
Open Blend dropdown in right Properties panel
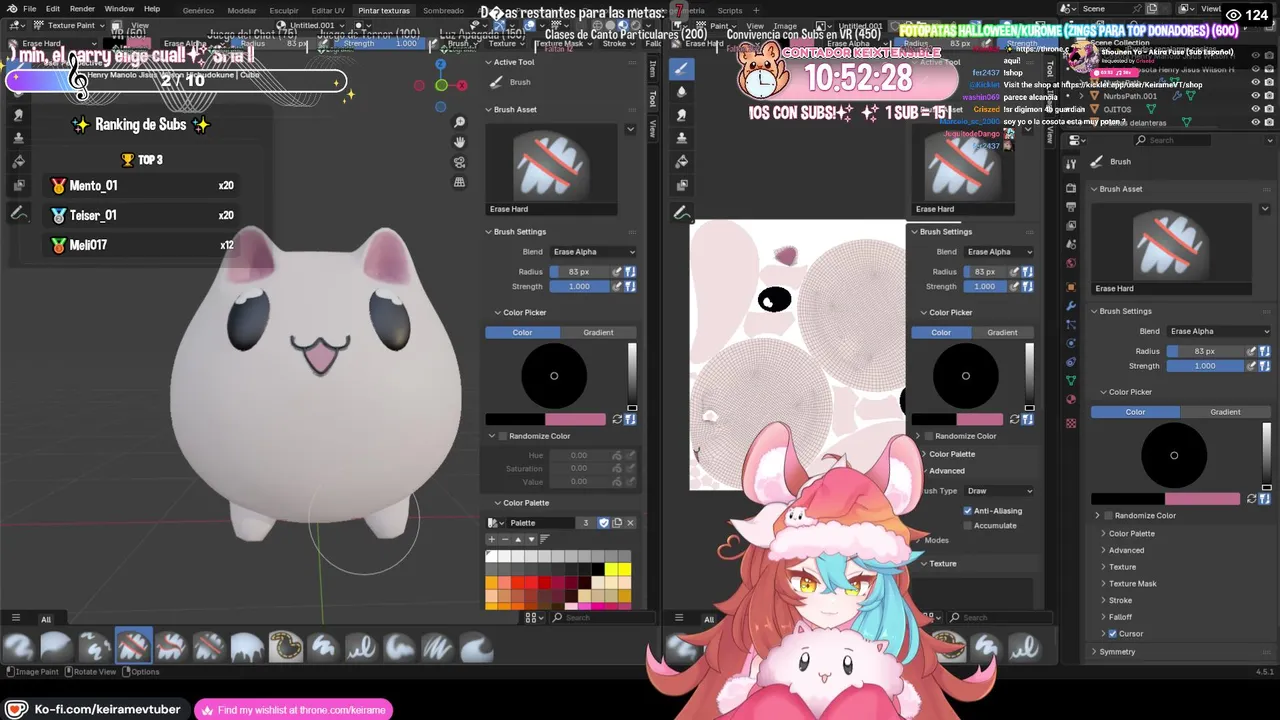tap(1217, 331)
